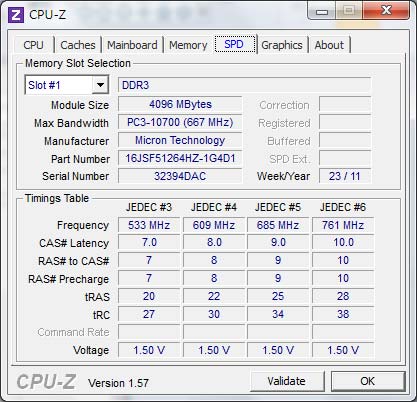417x402 pixels.
Task: Click tRAS value 22
Action: coord(214,296)
